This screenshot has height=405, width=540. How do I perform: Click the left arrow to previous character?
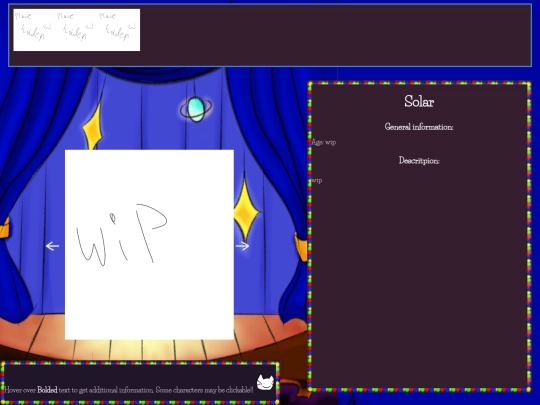(x=52, y=246)
